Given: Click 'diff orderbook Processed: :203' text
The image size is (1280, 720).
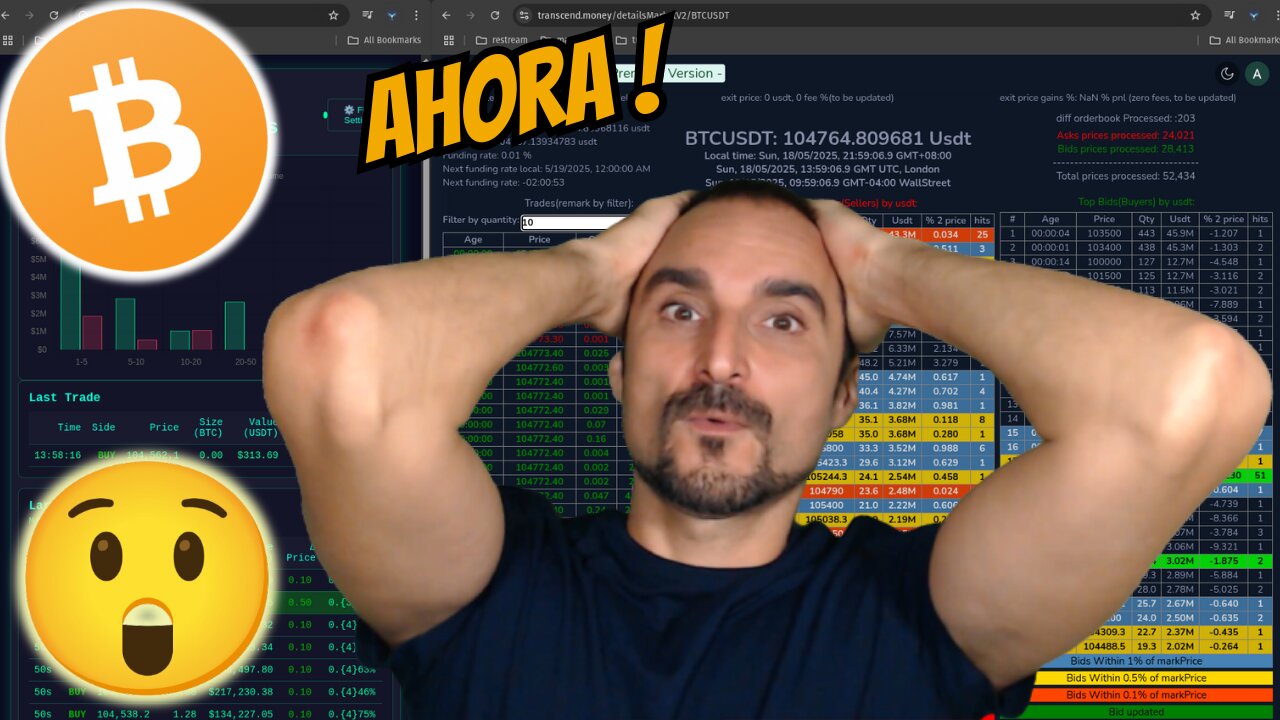Looking at the screenshot, I should coord(1126,118).
